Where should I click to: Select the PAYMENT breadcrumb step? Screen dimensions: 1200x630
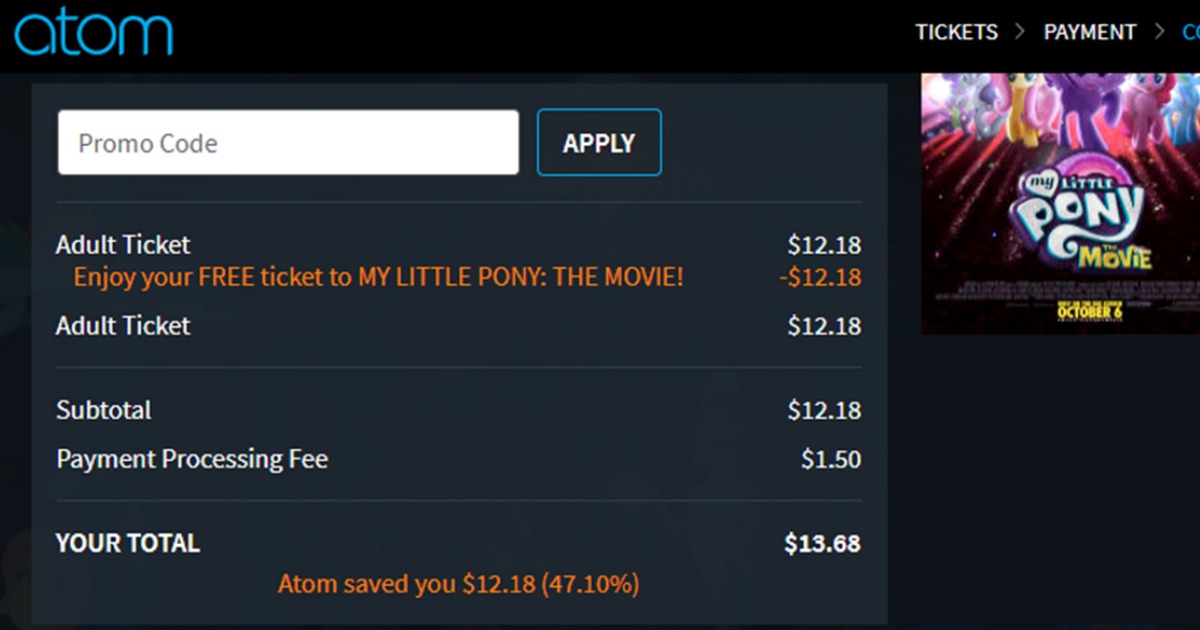1089,32
